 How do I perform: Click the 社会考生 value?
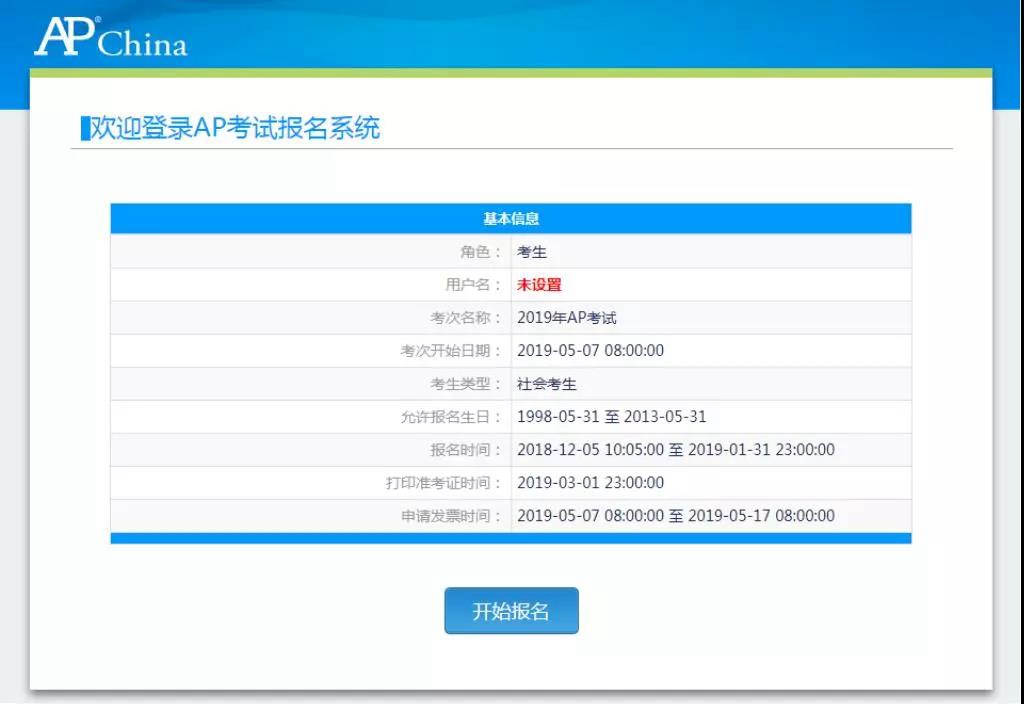[547, 384]
